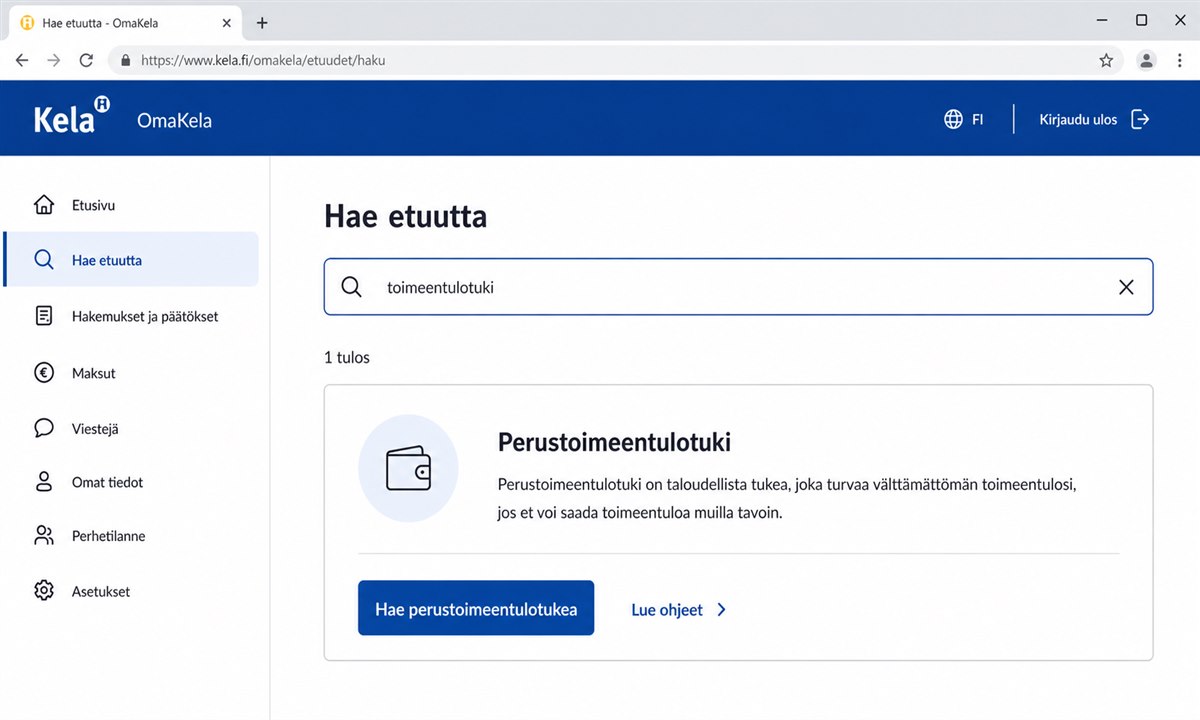Image resolution: width=1200 pixels, height=720 pixels.
Task: Click the Hae etuutta magnifier icon in sidebar
Action: [x=44, y=260]
